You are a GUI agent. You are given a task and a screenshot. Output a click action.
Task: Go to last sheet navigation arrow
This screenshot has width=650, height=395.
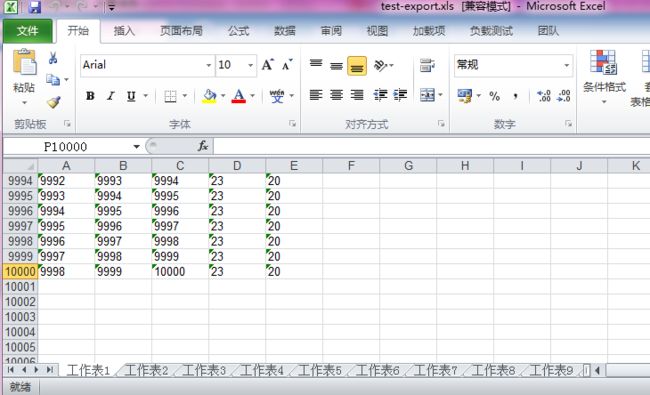coord(49,370)
